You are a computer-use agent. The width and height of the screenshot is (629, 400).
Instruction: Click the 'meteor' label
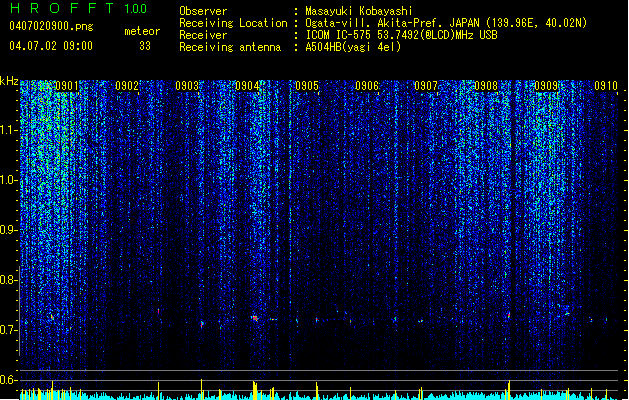point(142,31)
